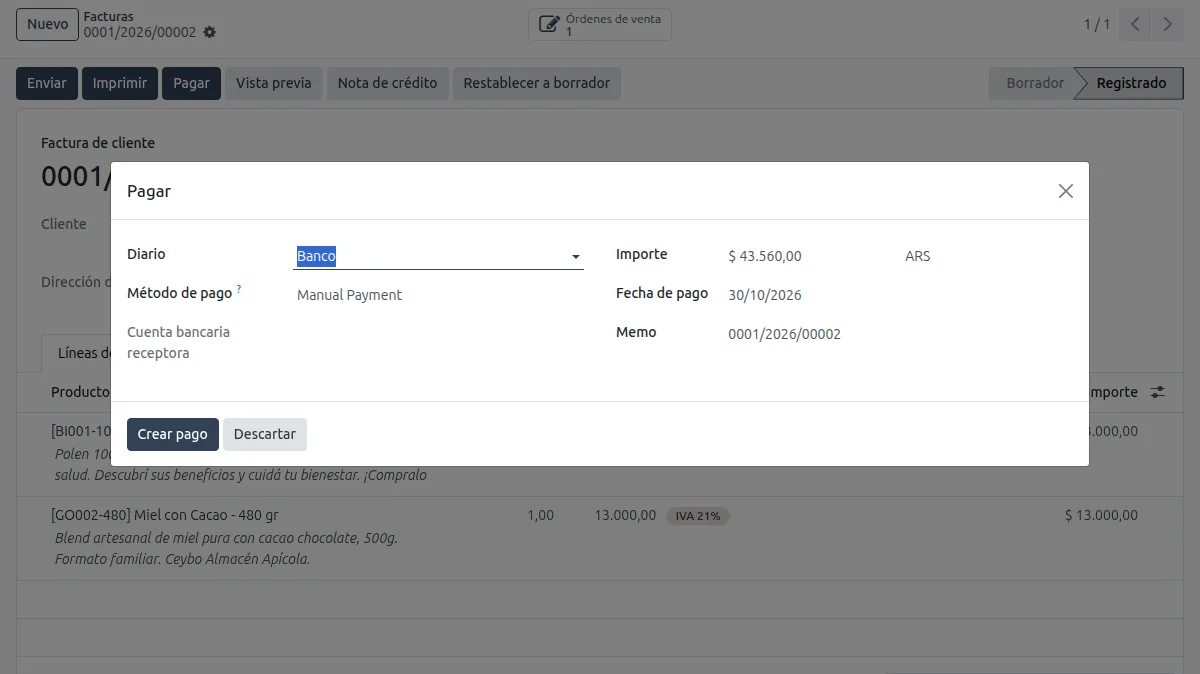Edit the Memo field text
Image resolution: width=1200 pixels, height=674 pixels.
point(898,334)
